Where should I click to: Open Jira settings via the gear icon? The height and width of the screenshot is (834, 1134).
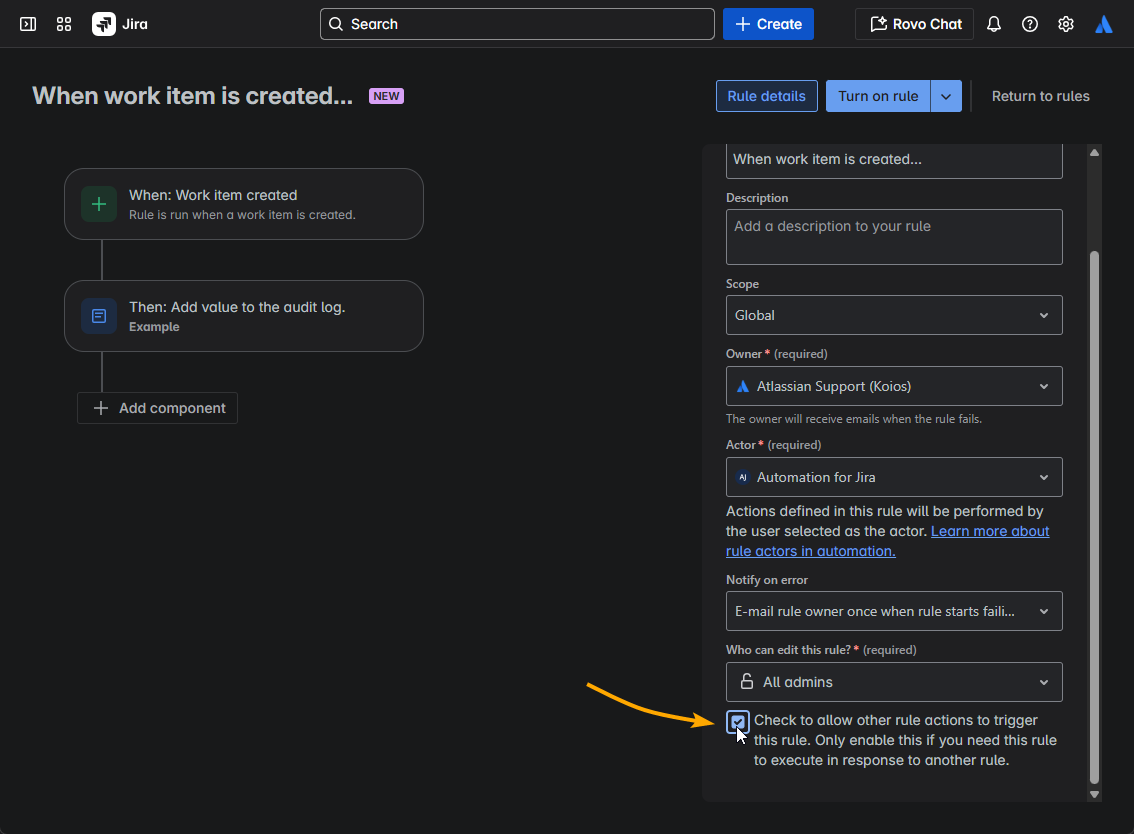1066,23
